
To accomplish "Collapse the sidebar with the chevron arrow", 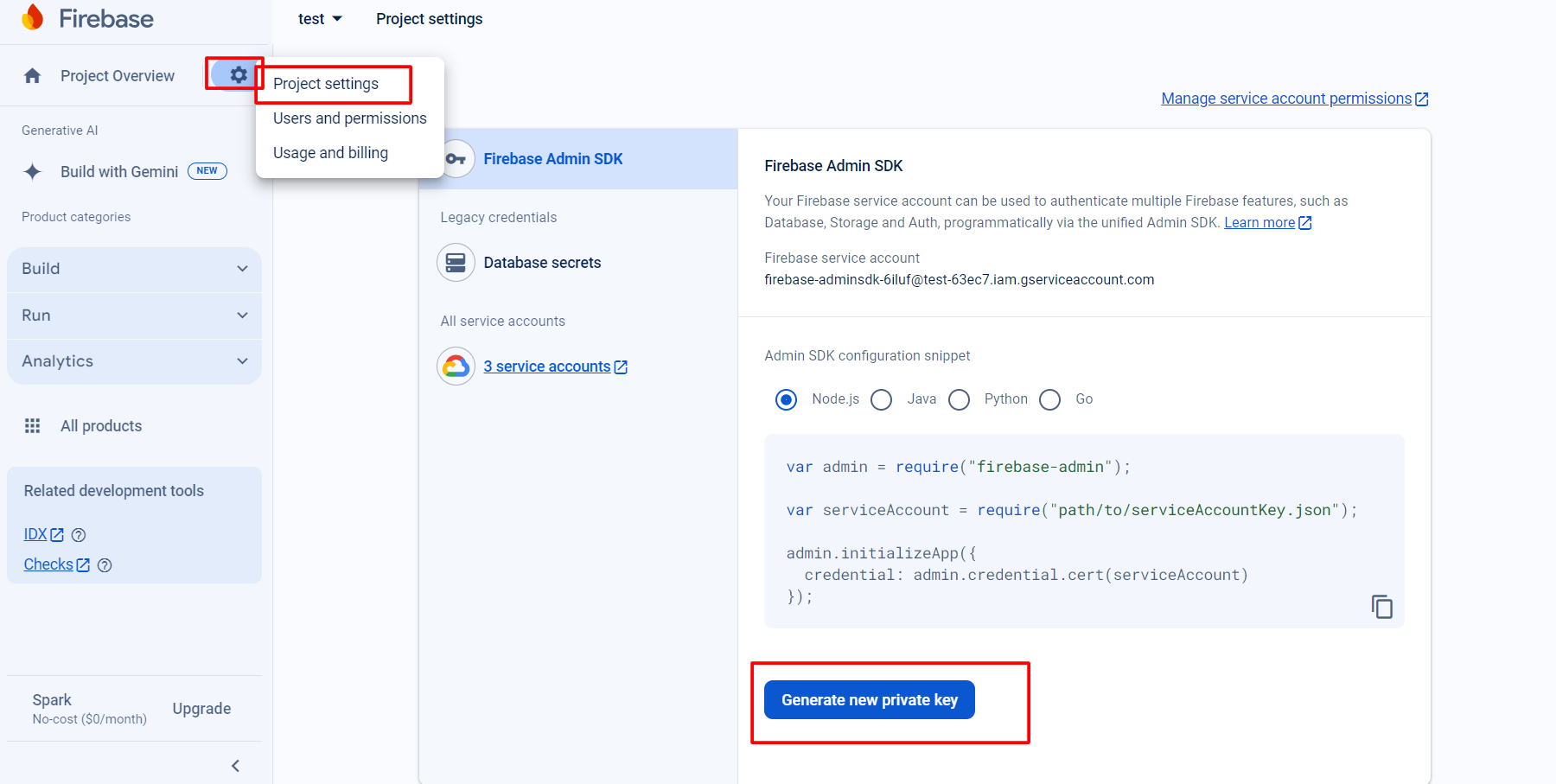I will click(235, 766).
